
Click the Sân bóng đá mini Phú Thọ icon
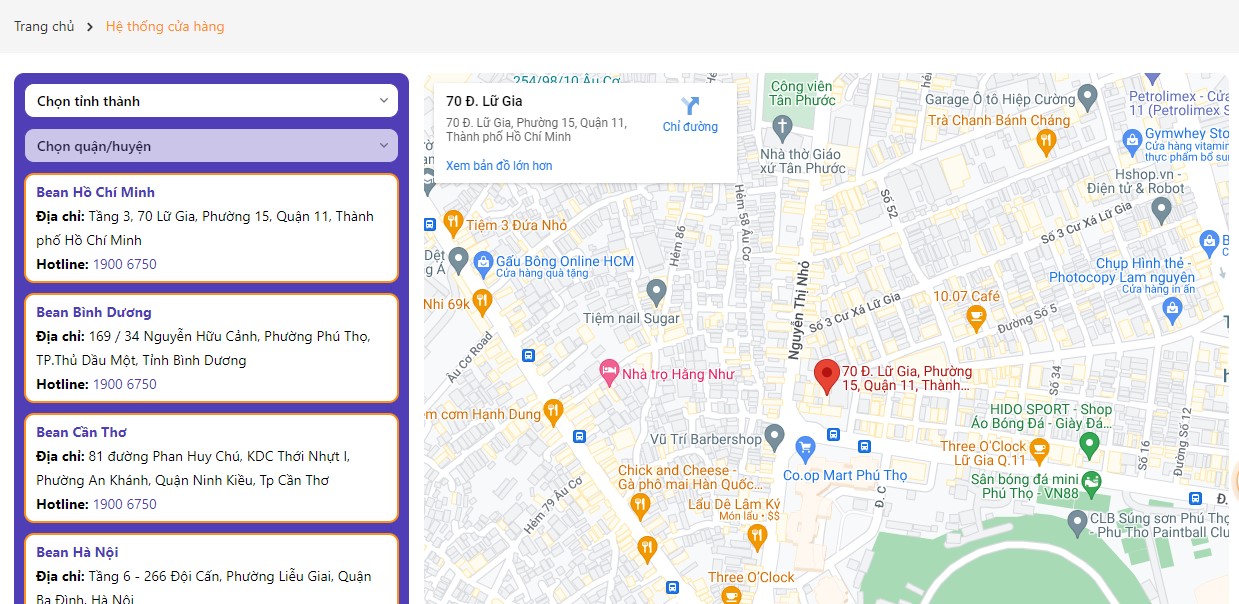pyautogui.click(x=1091, y=482)
